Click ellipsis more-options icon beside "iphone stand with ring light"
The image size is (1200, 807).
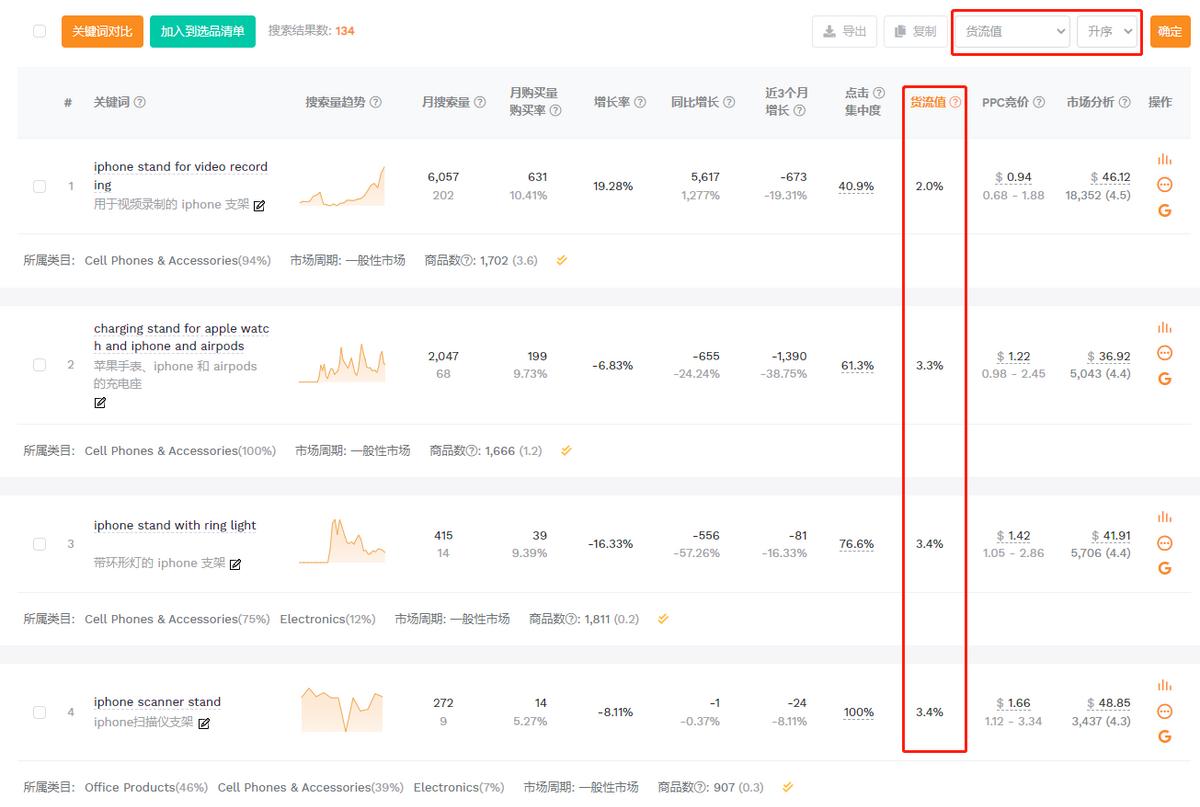(1164, 543)
